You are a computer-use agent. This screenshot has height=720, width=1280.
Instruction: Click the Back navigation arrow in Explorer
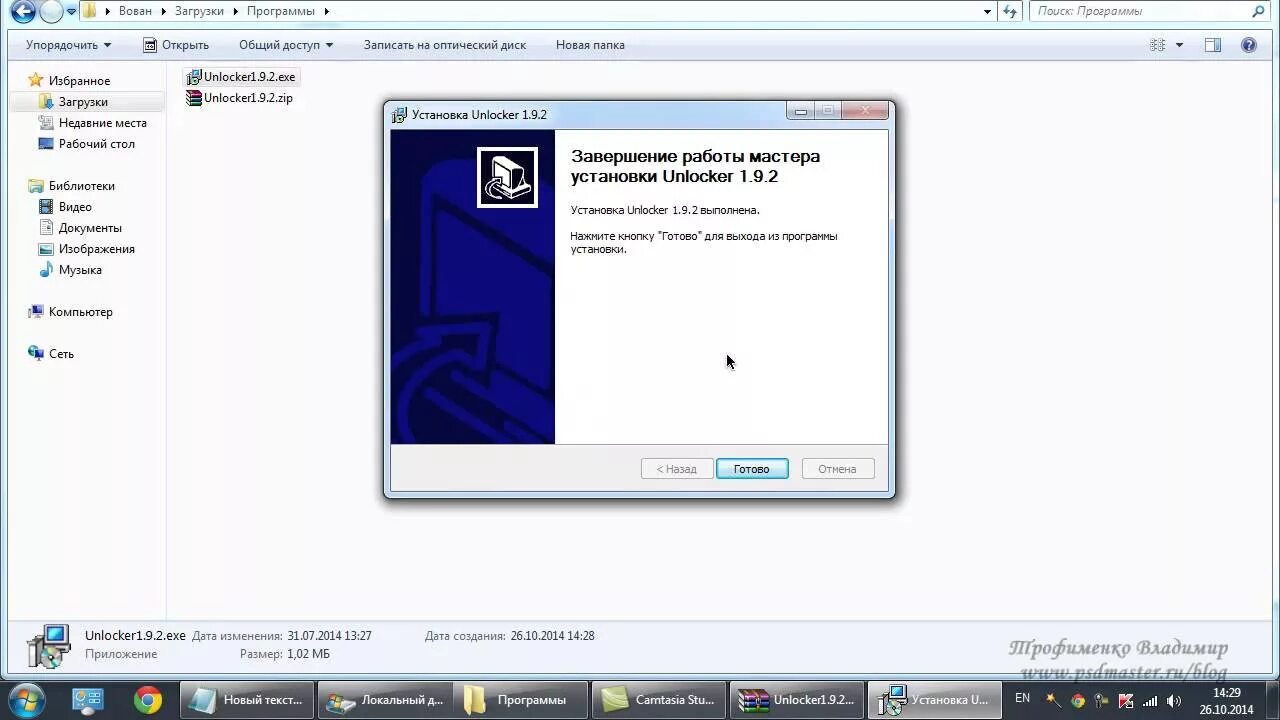click(23, 12)
